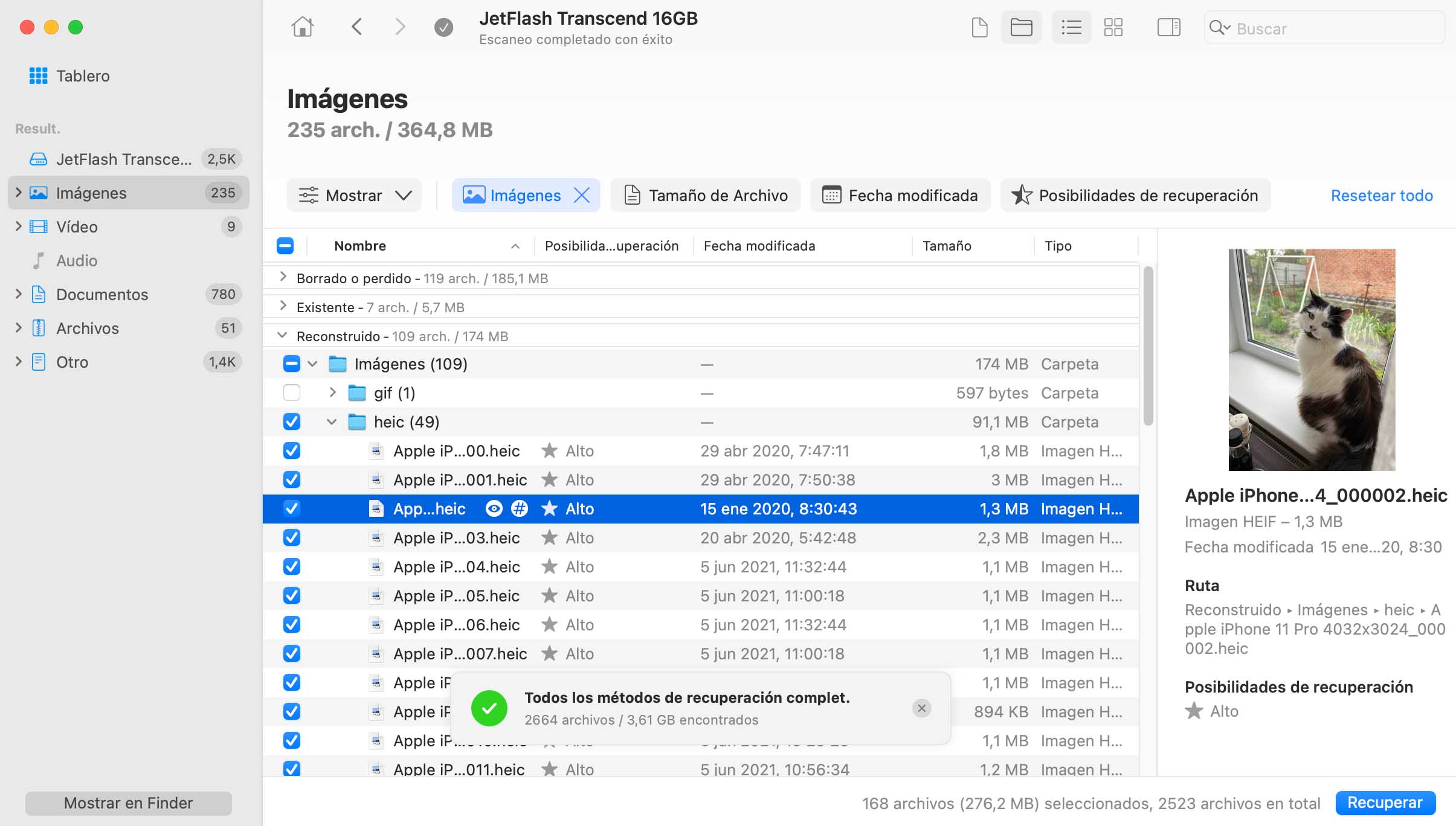This screenshot has height=826, width=1456.
Task: Navigate forward with the right arrow
Action: click(x=399, y=27)
